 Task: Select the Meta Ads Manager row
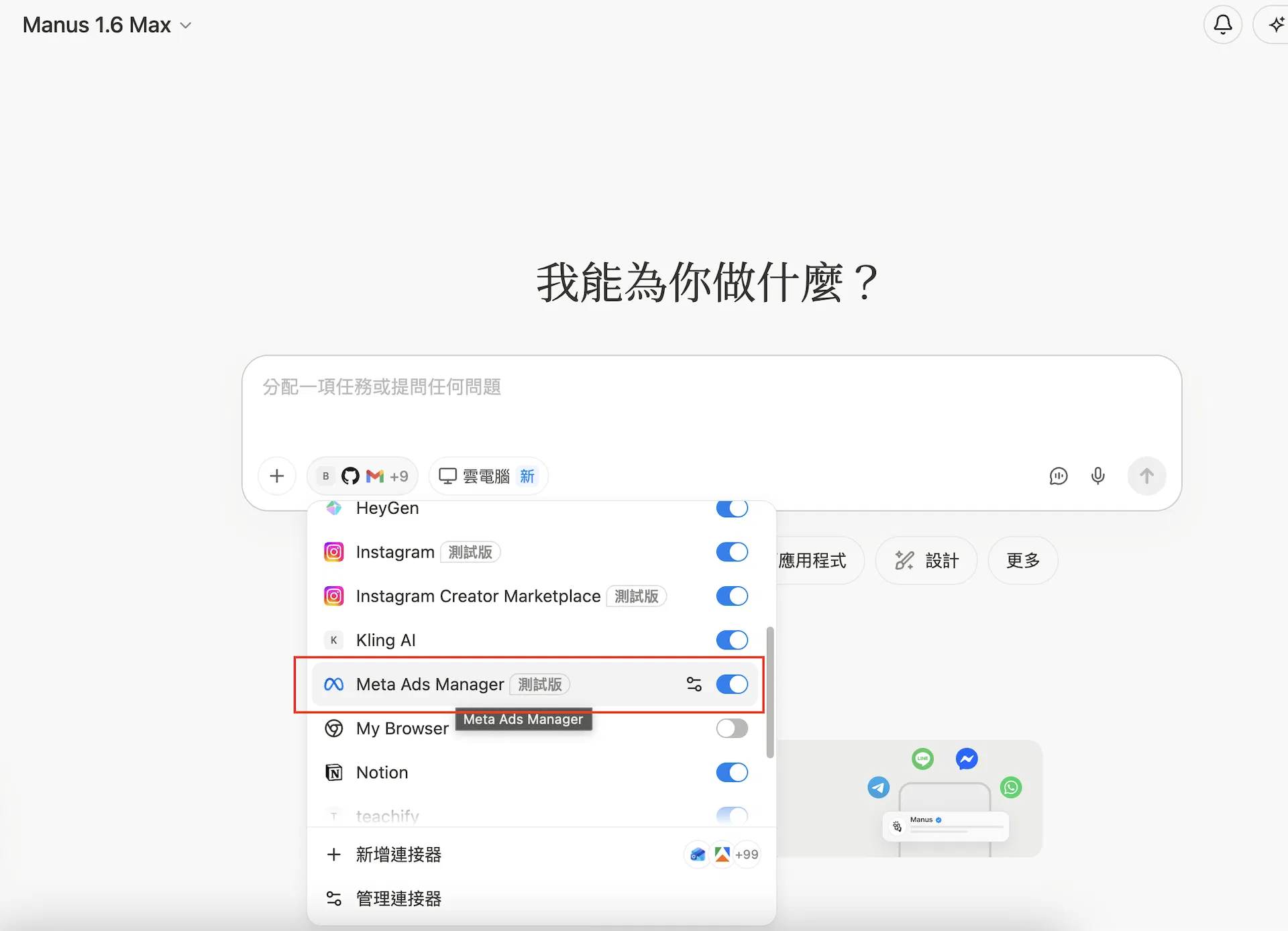point(535,684)
